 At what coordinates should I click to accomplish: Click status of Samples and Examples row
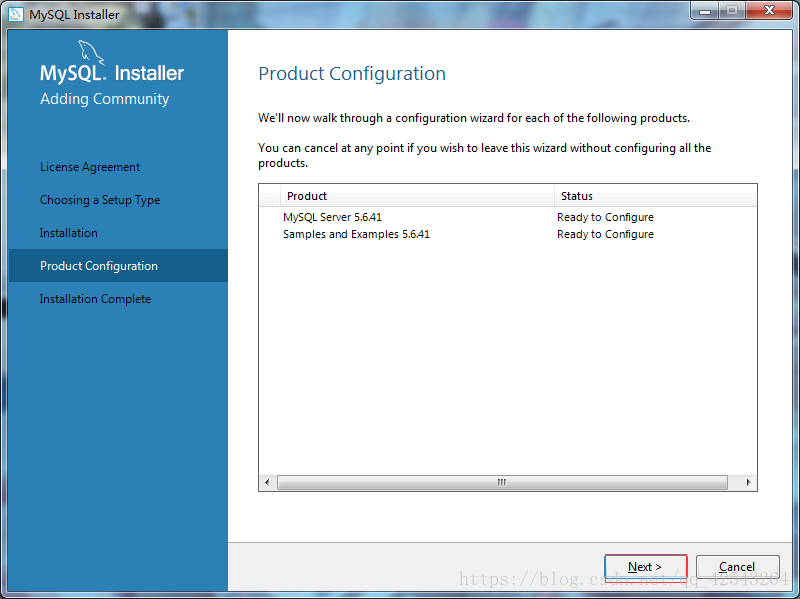[x=605, y=234]
